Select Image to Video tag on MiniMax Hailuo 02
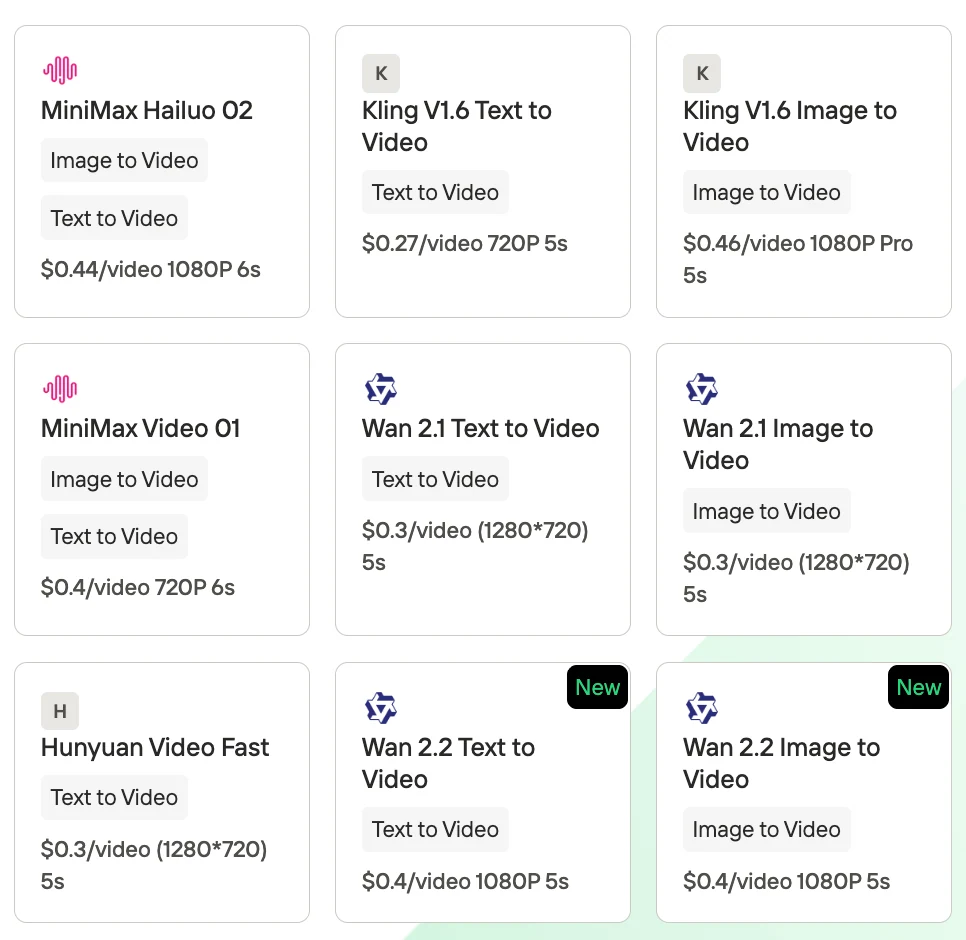 pyautogui.click(x=124, y=161)
